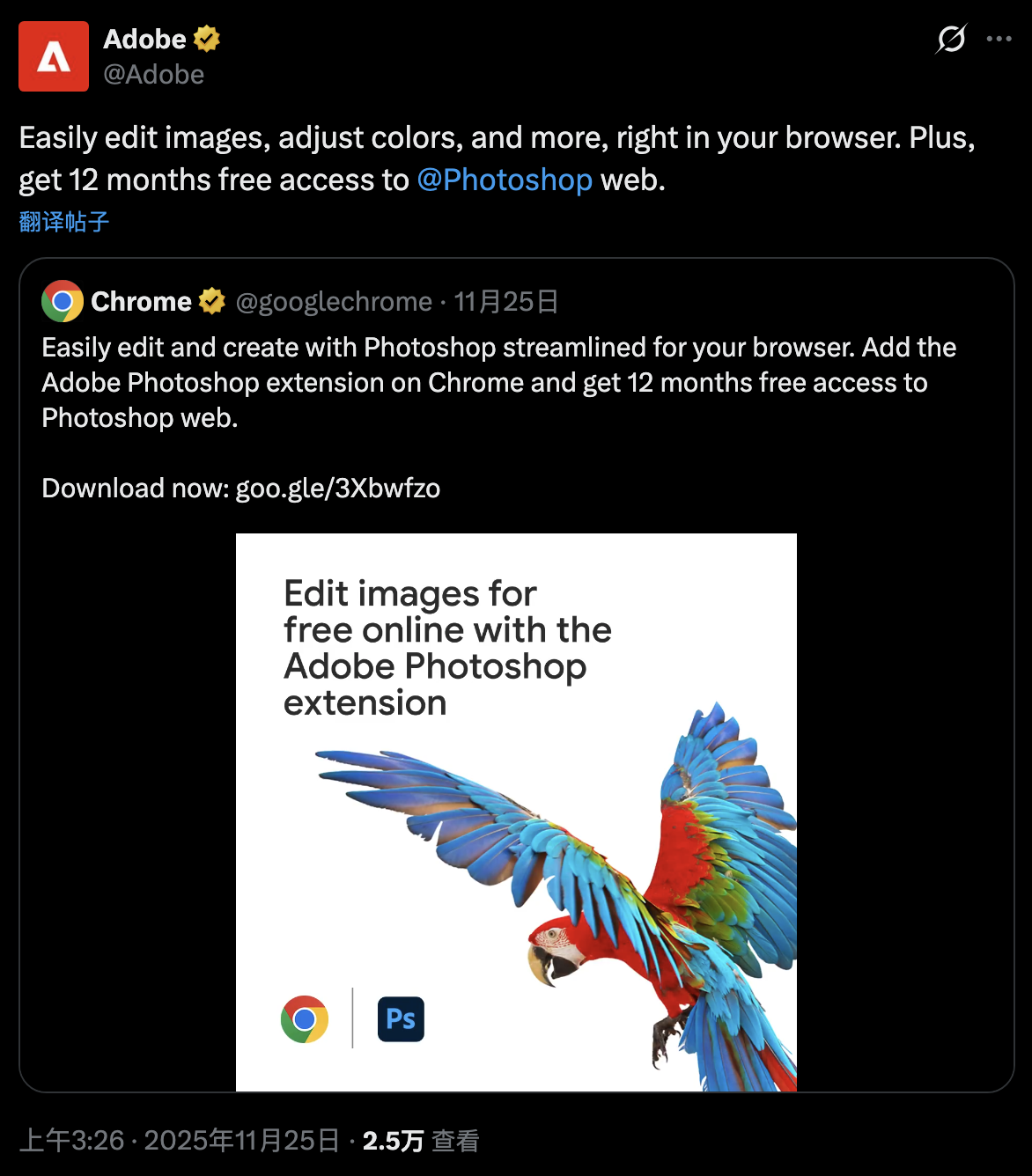Click the 上午3:26 post timestamp

click(71, 1141)
